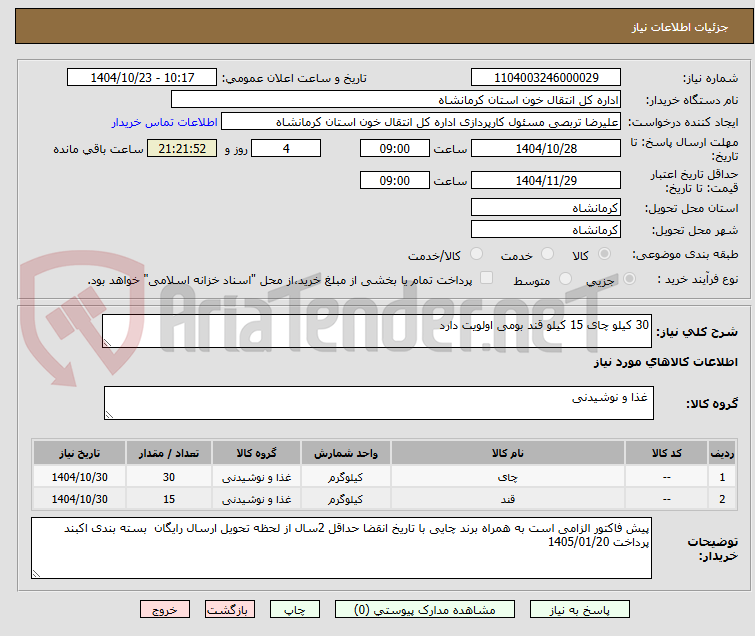755x636 pixels.
Task: Click the تعداد / مقدار column header
Action: point(169,453)
